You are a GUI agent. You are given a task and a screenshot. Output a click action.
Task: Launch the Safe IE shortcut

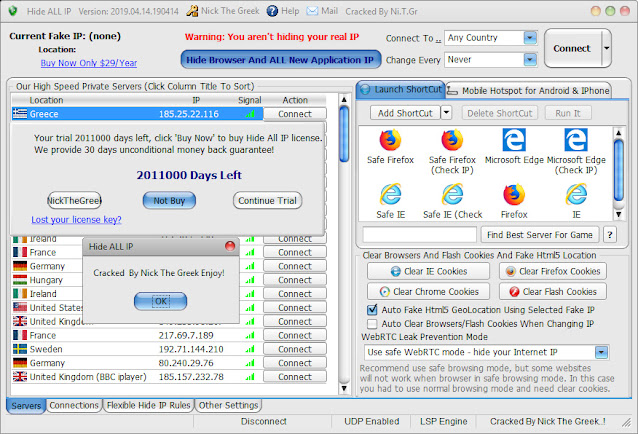[x=390, y=194]
